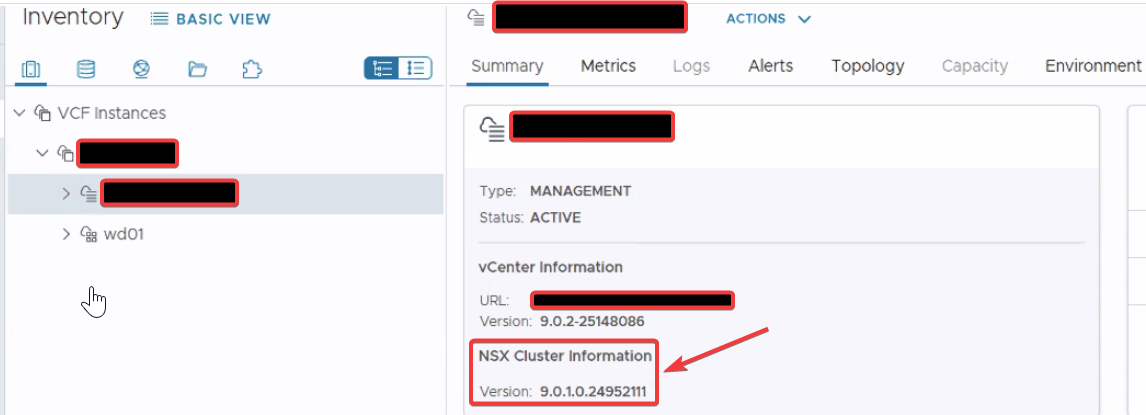1146x415 pixels.
Task: Switch inventory to BASIC VIEW
Action: [211, 19]
